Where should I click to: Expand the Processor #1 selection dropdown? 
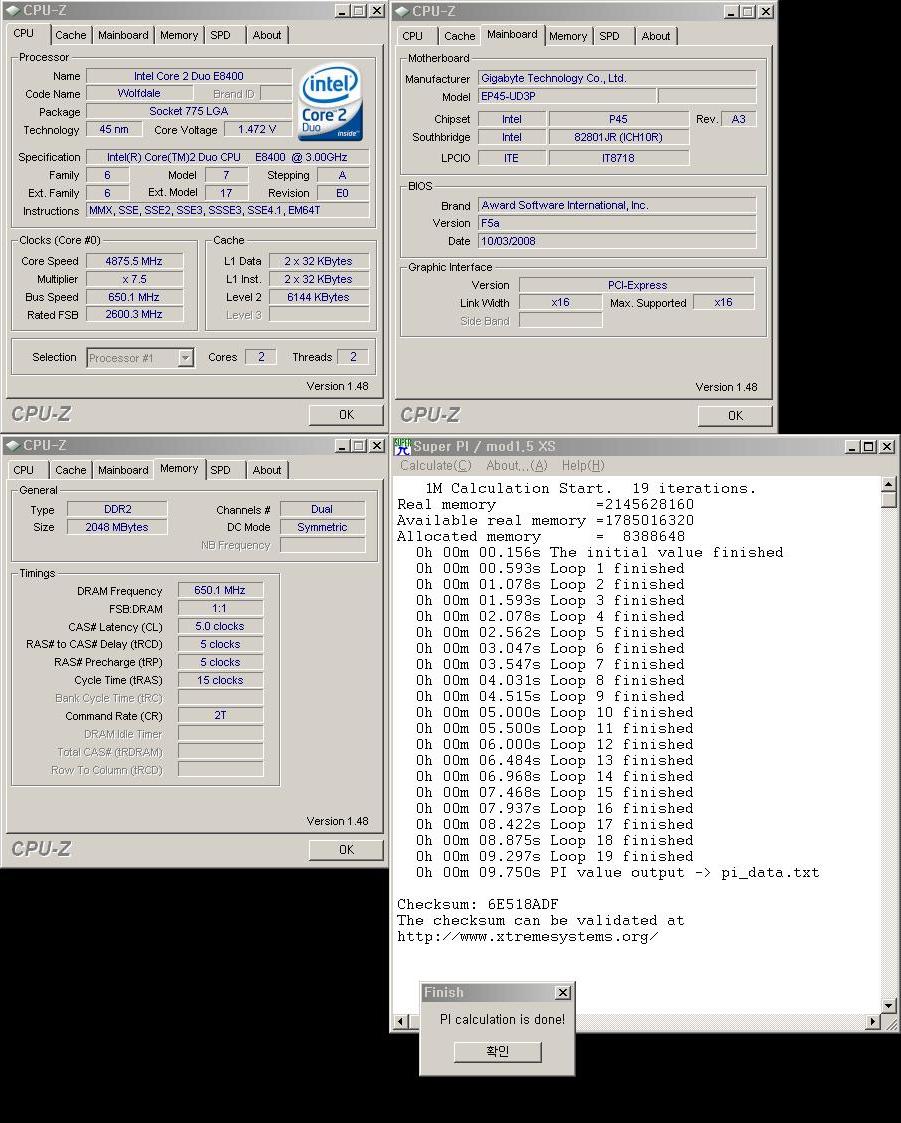pos(186,357)
